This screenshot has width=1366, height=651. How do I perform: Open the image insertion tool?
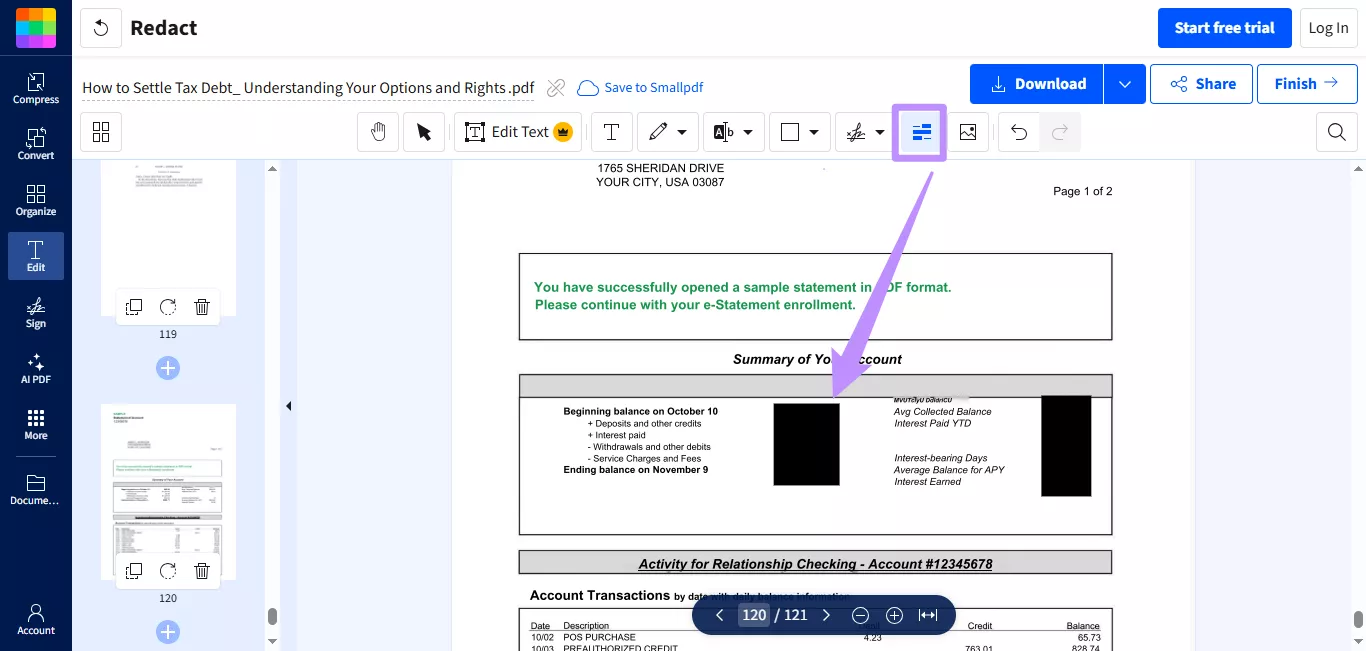click(967, 131)
